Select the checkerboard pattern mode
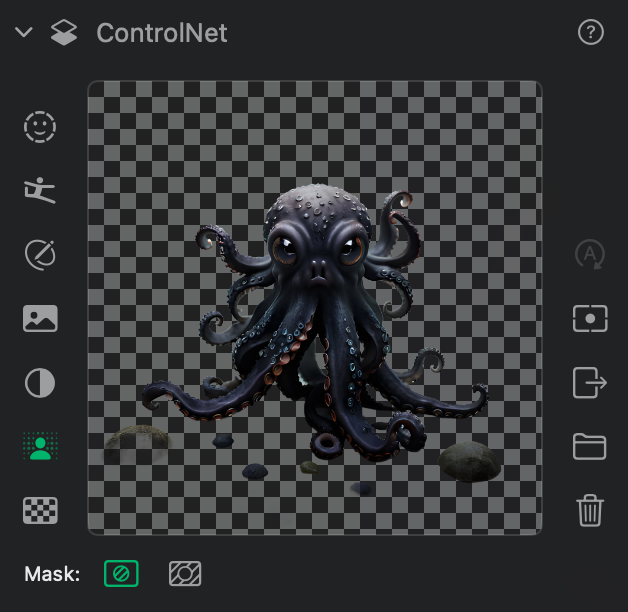The image size is (628, 612). click(x=40, y=510)
